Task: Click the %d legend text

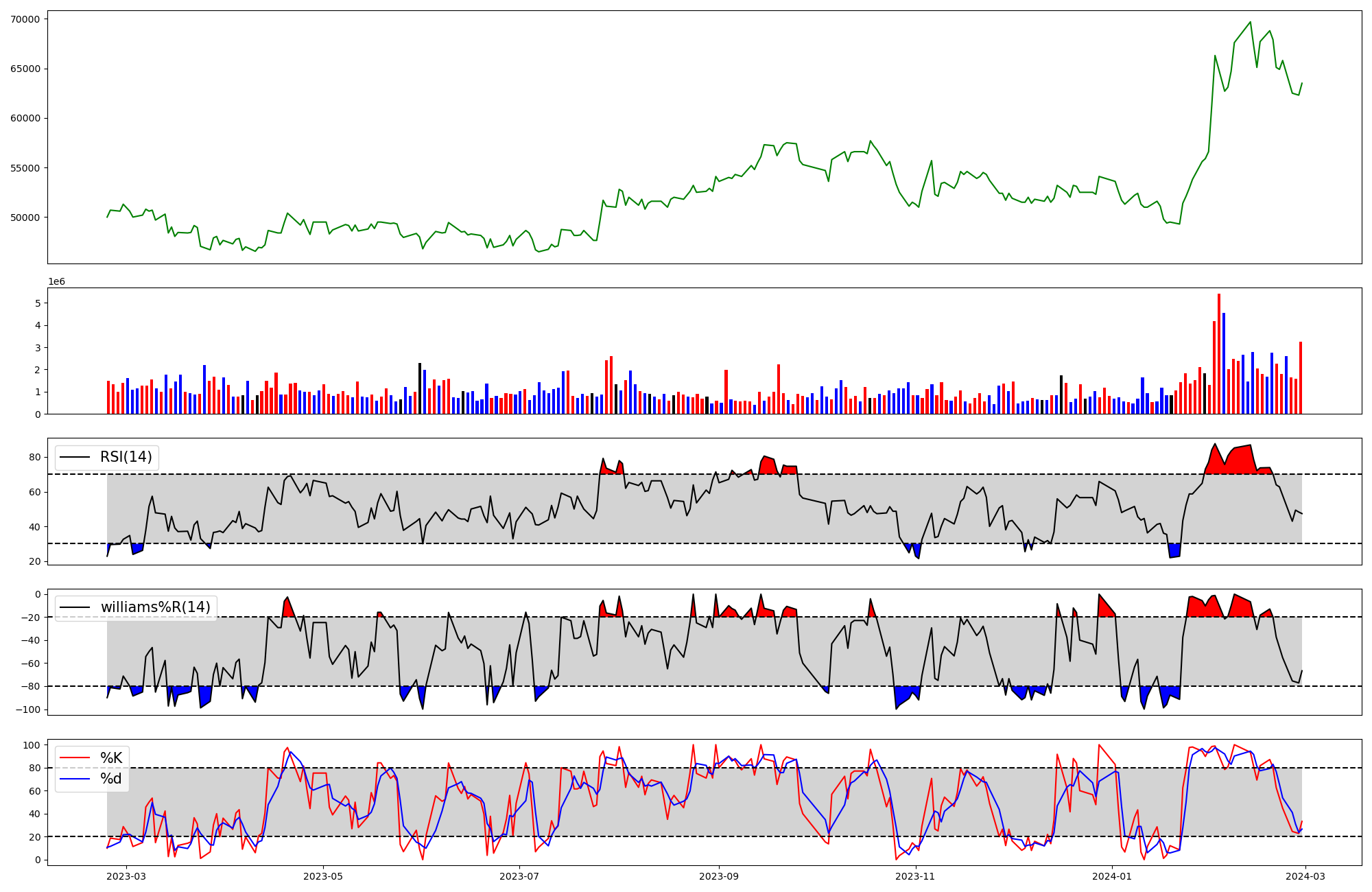Action: [111, 779]
